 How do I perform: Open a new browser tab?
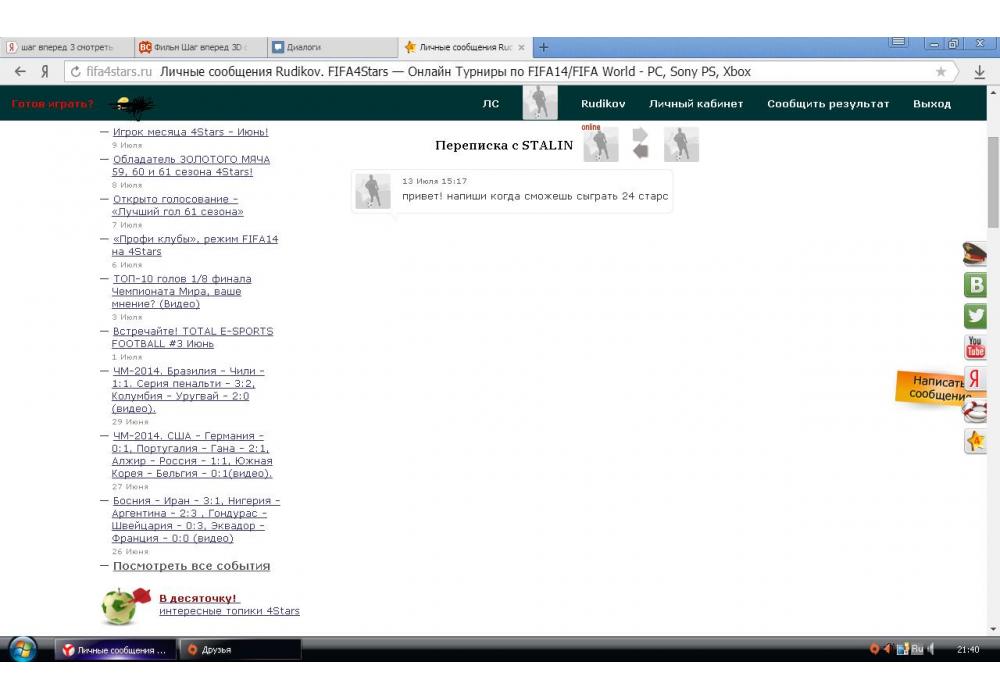point(544,47)
